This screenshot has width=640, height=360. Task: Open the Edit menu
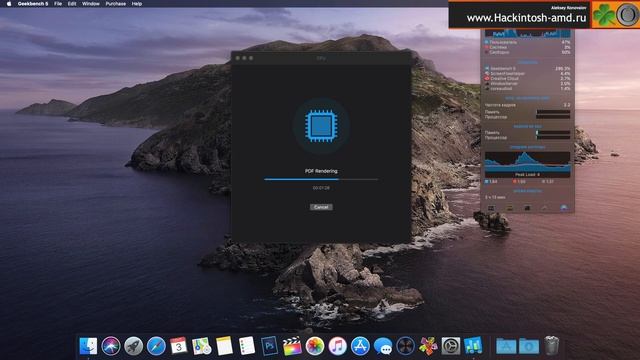click(72, 4)
